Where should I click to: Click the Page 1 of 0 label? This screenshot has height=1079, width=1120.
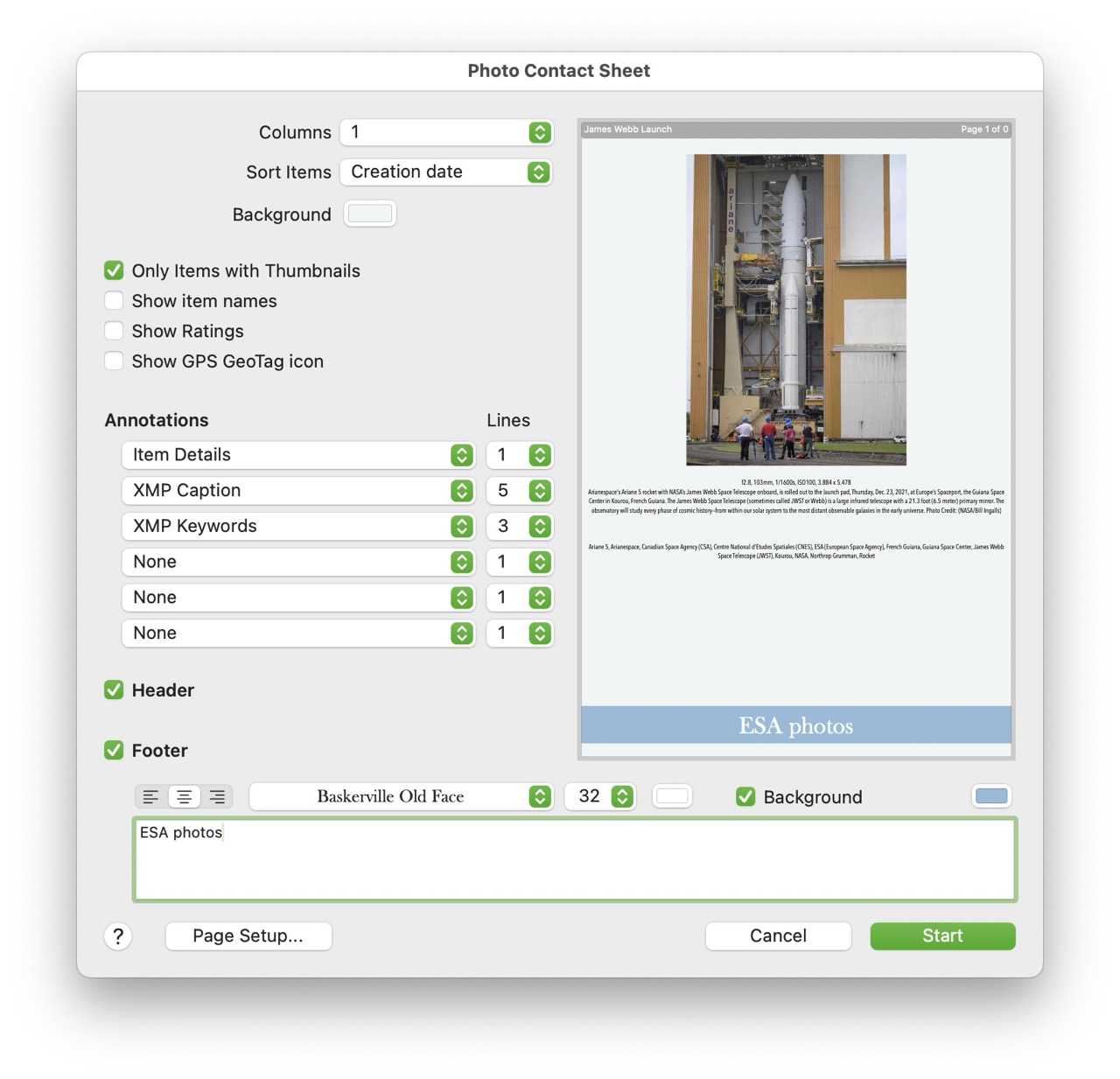[x=984, y=130]
